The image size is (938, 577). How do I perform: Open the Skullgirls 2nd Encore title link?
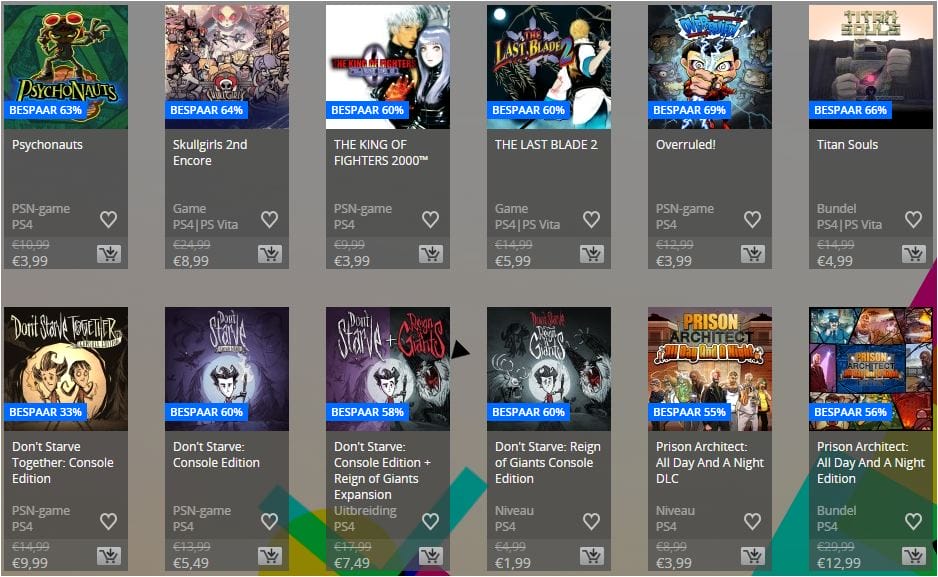pyautogui.click(x=210, y=152)
